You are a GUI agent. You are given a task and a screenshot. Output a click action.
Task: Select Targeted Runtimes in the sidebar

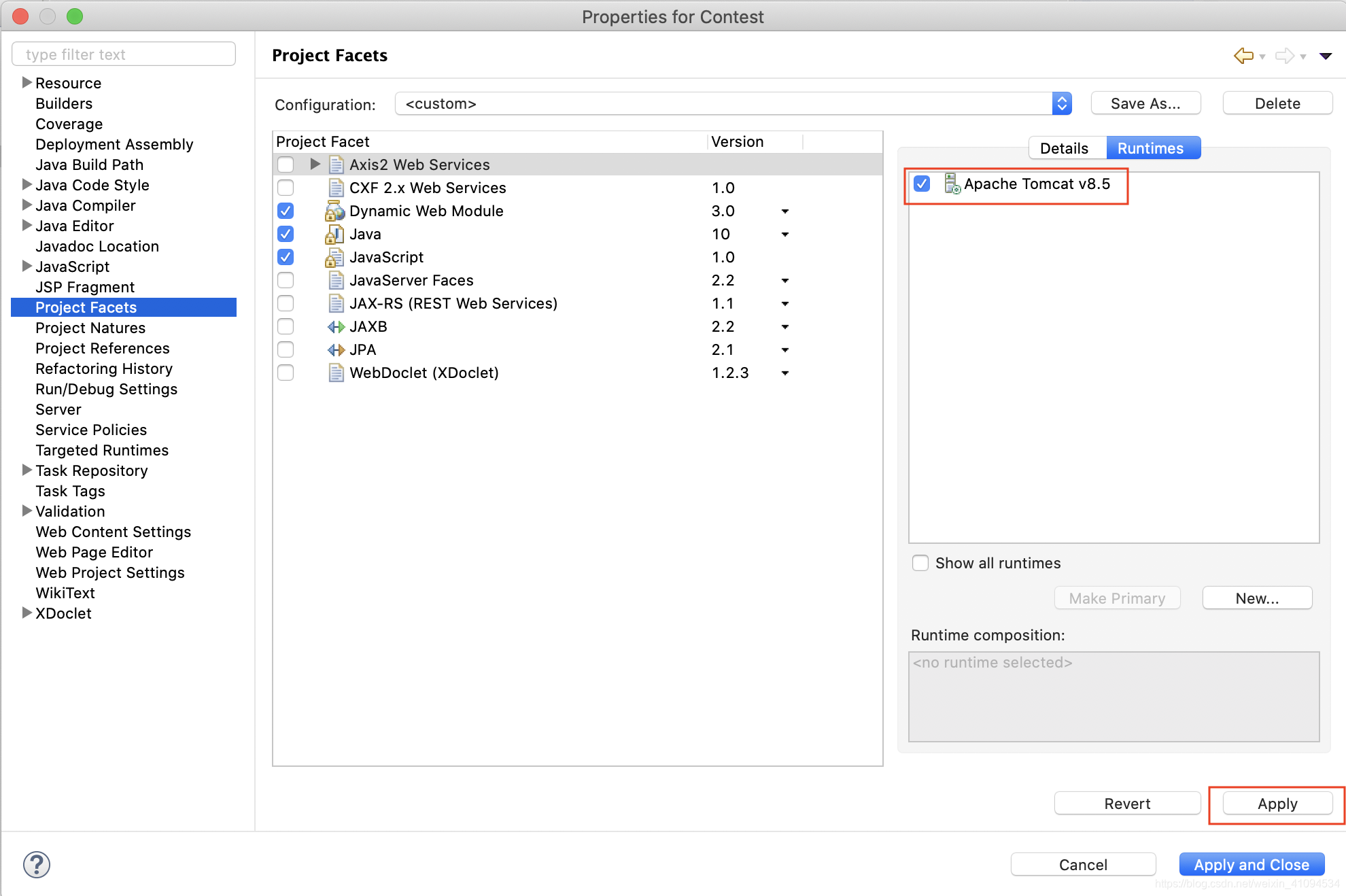(x=102, y=450)
